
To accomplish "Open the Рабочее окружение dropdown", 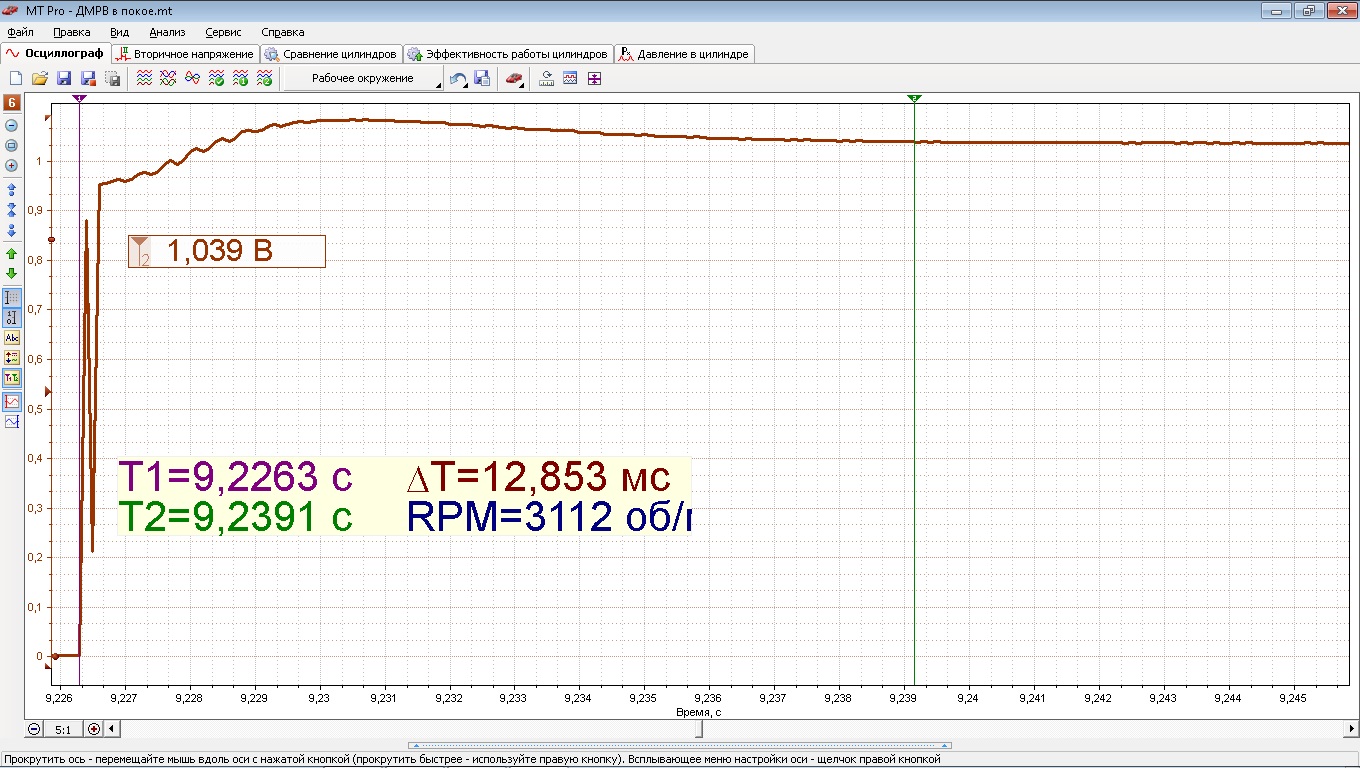I will click(363, 78).
